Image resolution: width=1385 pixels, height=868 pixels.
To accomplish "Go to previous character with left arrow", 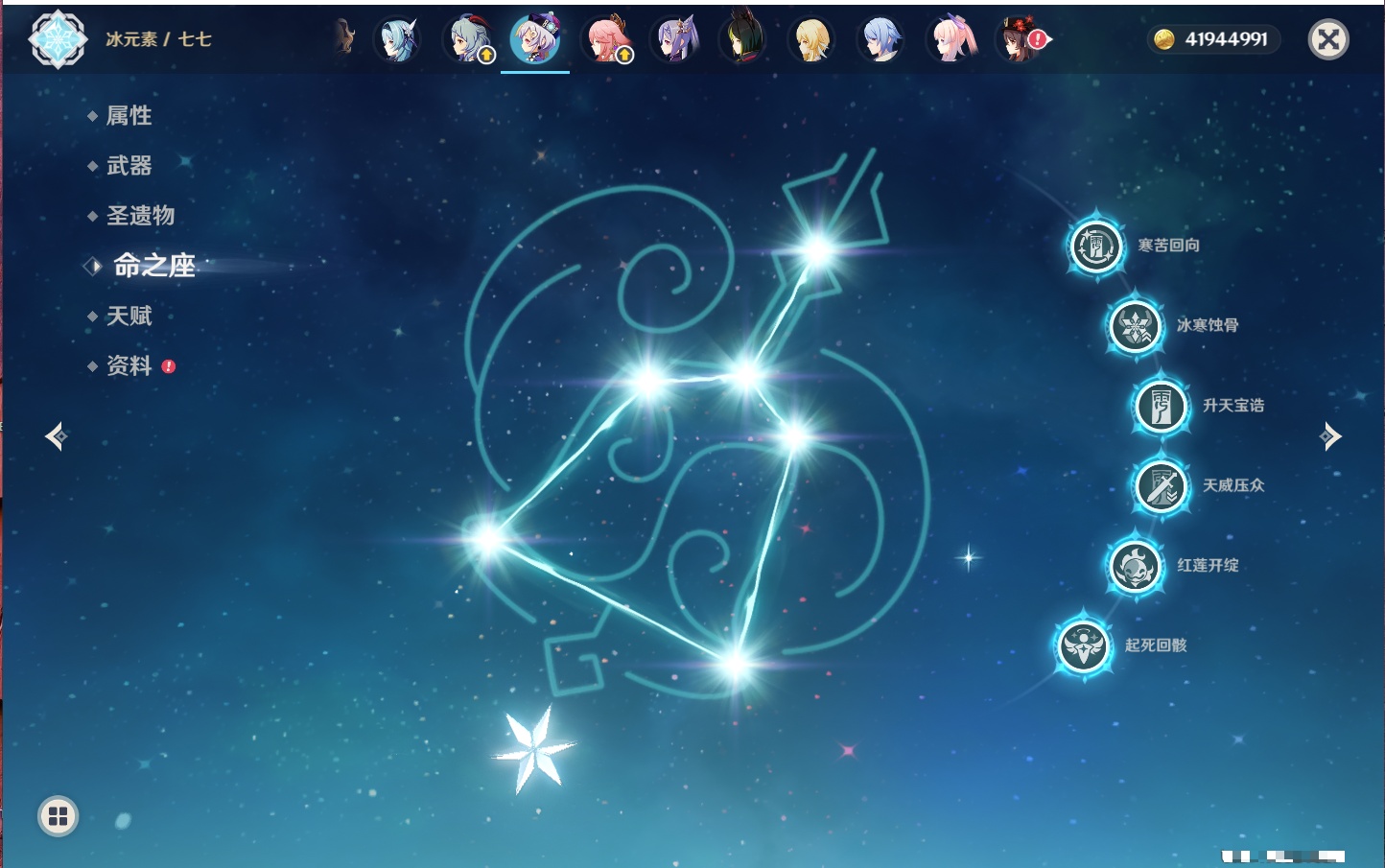I will pos(57,436).
